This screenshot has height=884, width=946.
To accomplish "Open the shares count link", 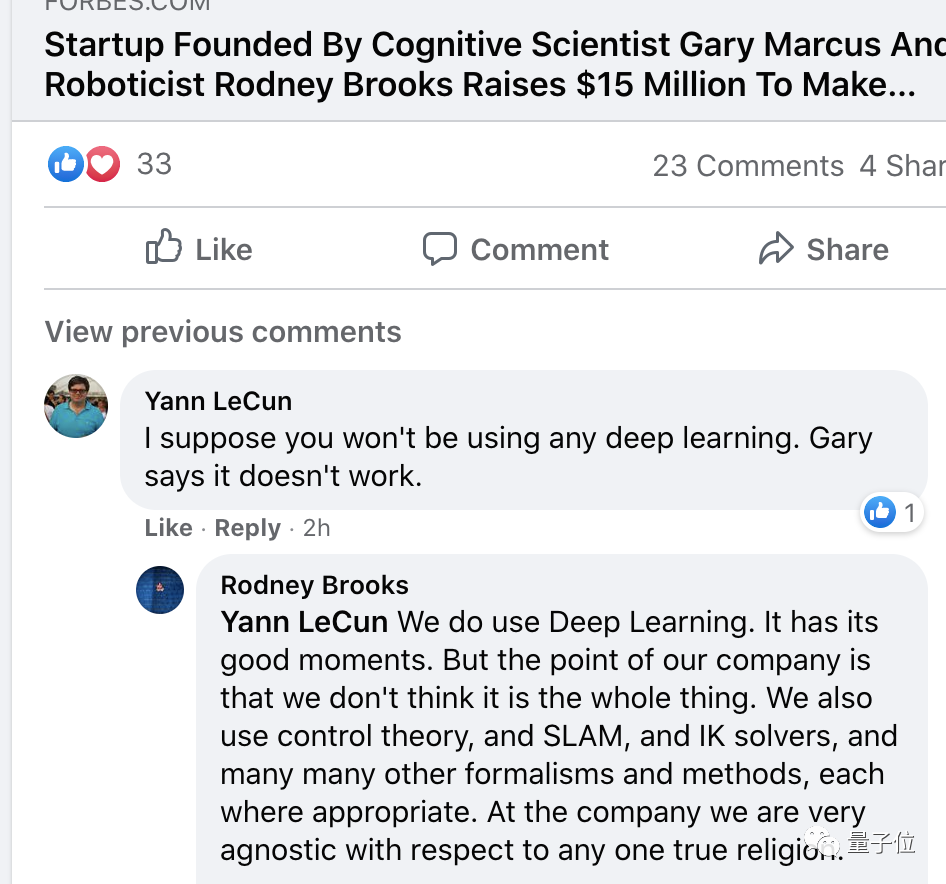I will (901, 166).
